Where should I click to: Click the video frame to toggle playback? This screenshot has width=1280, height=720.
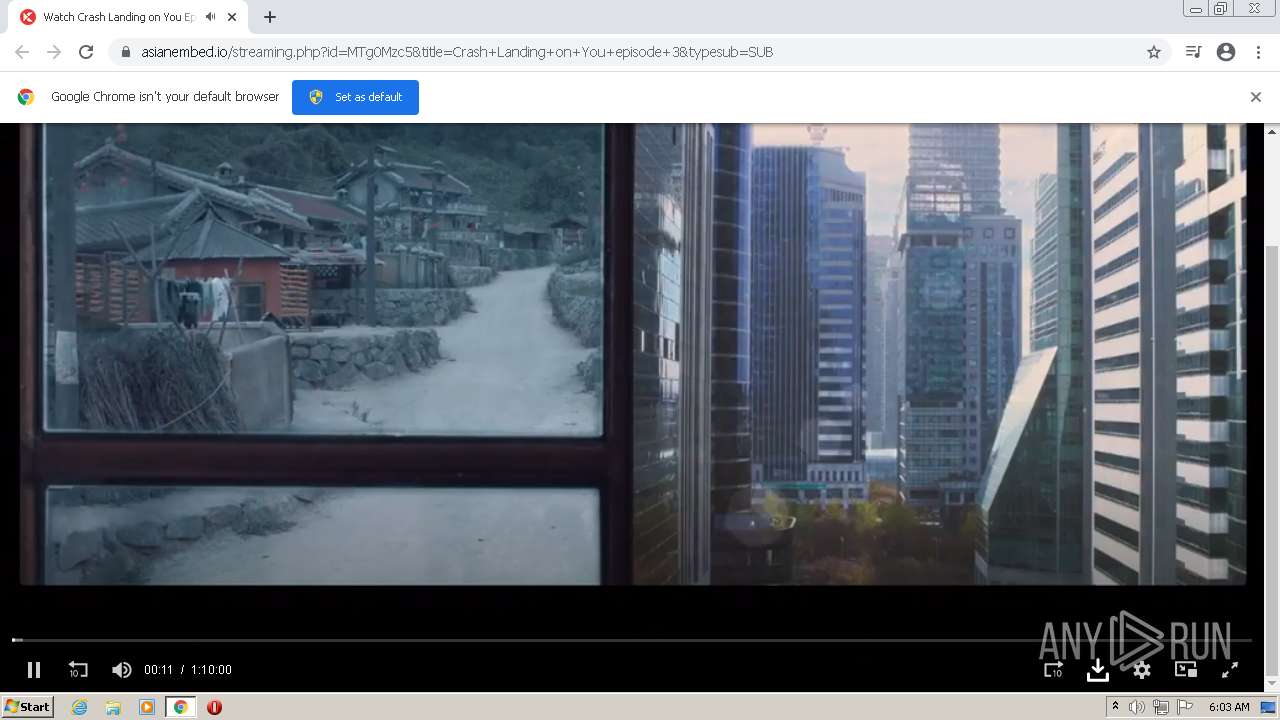click(633, 354)
